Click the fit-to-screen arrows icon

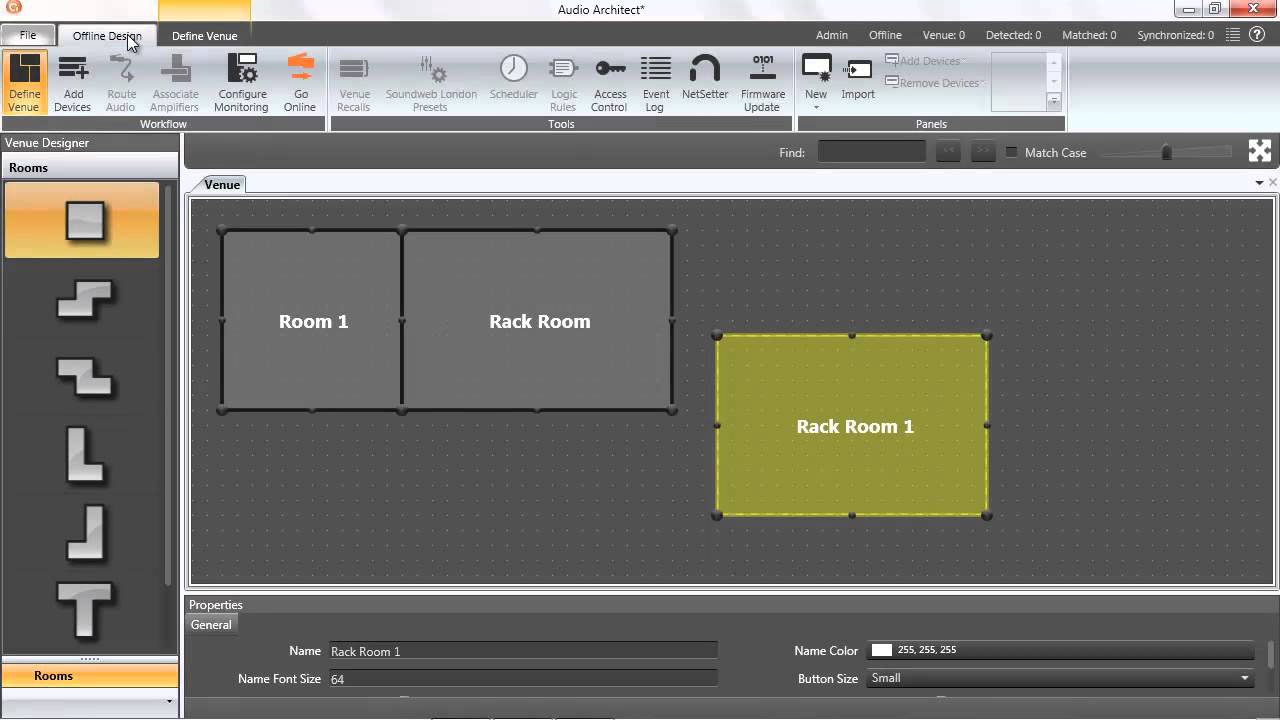tap(1260, 151)
